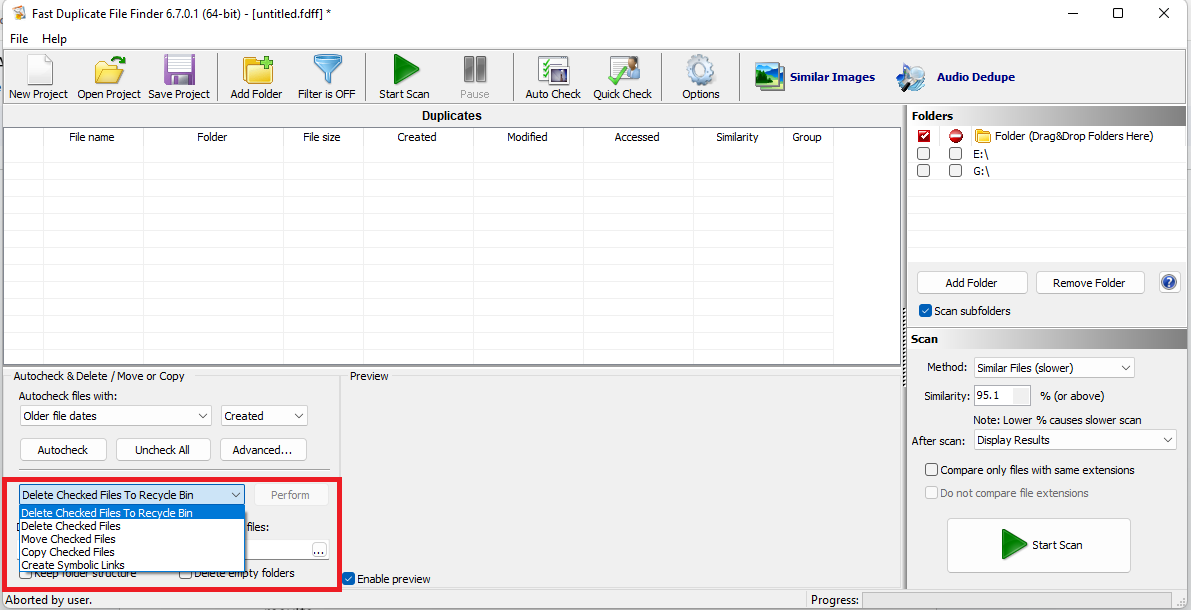The width and height of the screenshot is (1191, 610).
Task: Enable Compare only files with same extensions
Action: (932, 470)
